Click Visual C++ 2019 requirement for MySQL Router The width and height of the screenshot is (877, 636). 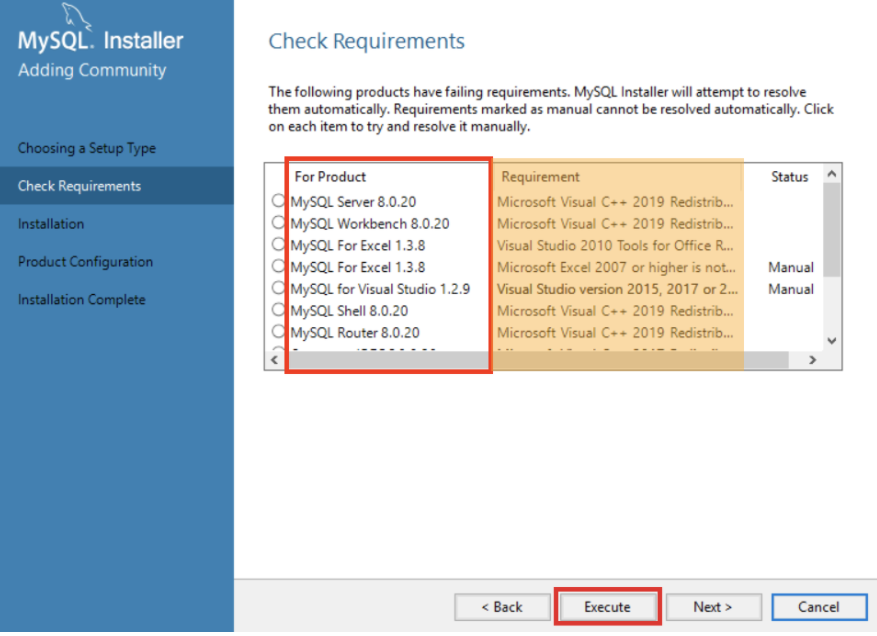(x=615, y=332)
